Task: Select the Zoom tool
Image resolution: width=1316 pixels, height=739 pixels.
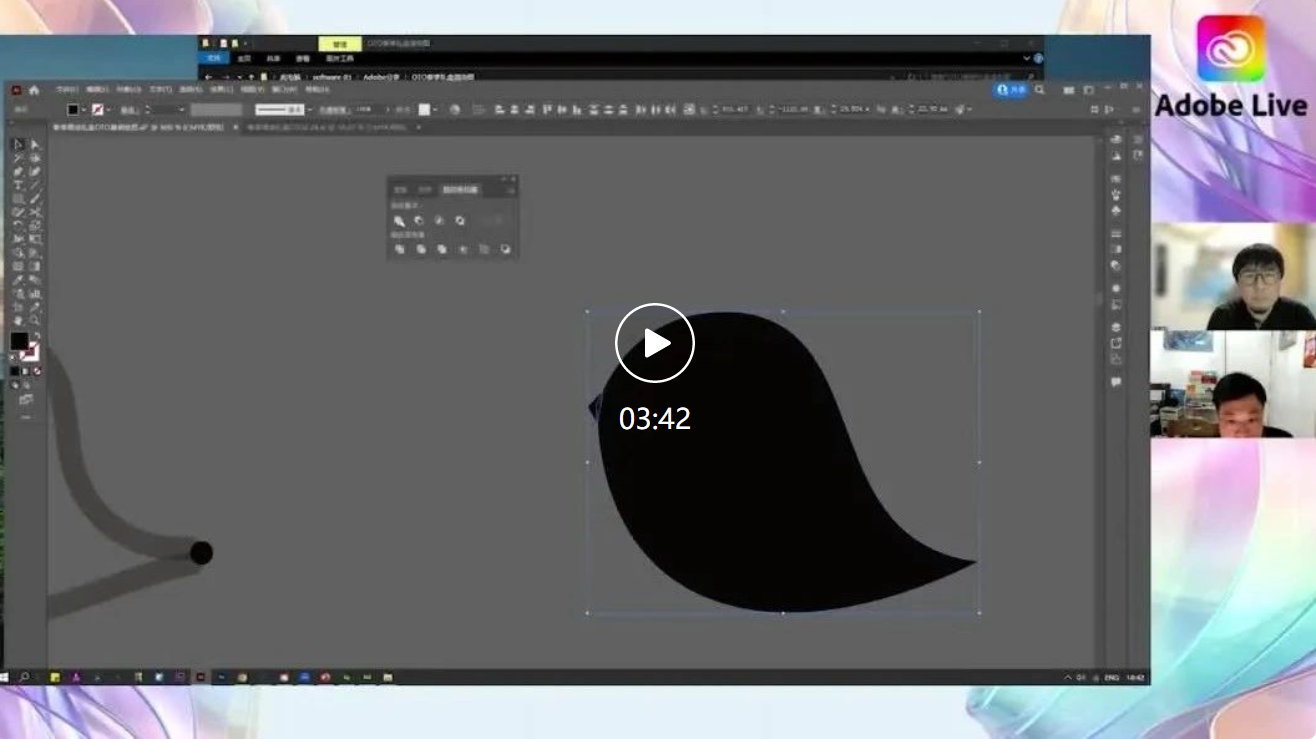Action: click(36, 320)
